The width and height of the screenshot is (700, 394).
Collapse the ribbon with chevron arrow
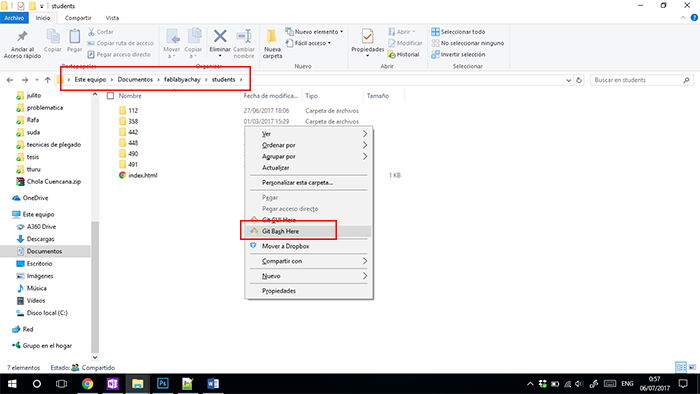coord(683,18)
